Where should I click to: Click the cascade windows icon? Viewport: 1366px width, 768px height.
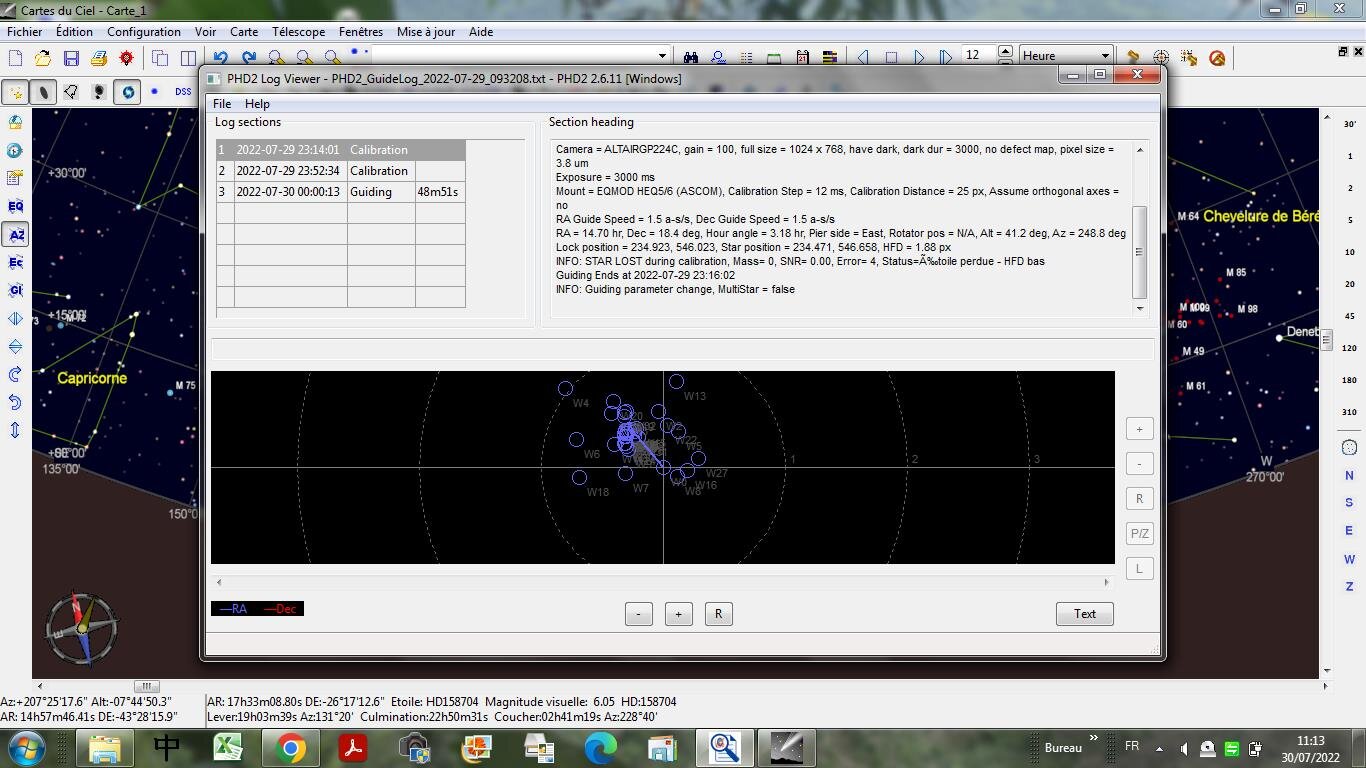click(160, 58)
